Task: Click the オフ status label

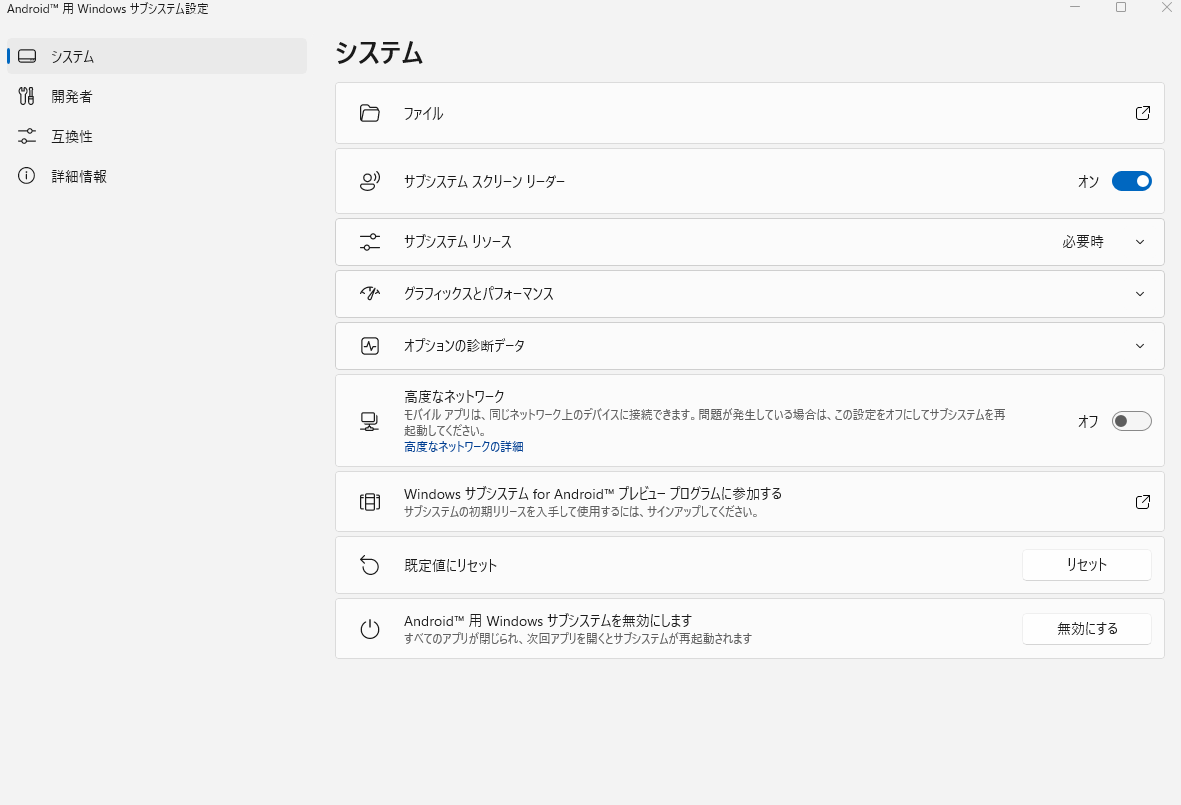Action: click(x=1088, y=422)
